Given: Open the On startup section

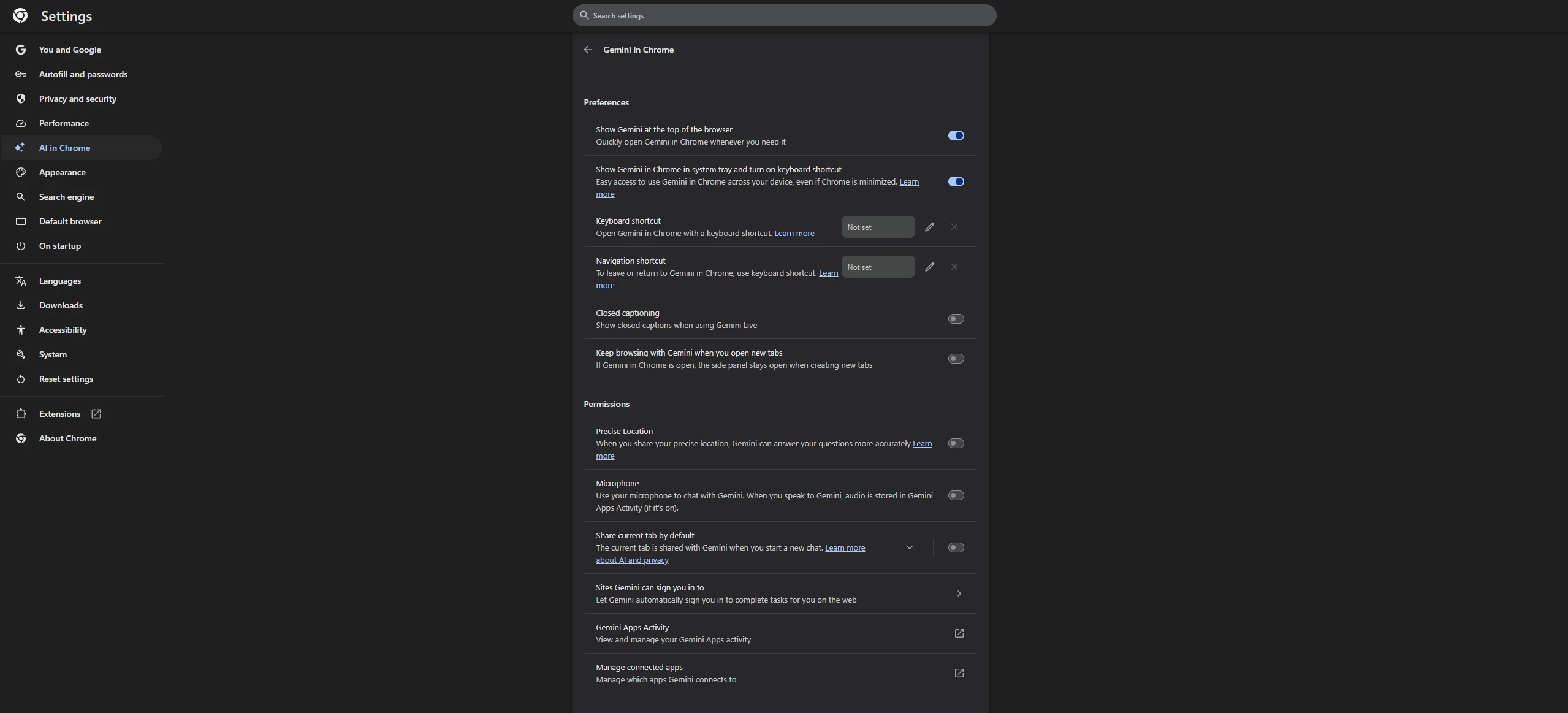Looking at the screenshot, I should coord(81,246).
